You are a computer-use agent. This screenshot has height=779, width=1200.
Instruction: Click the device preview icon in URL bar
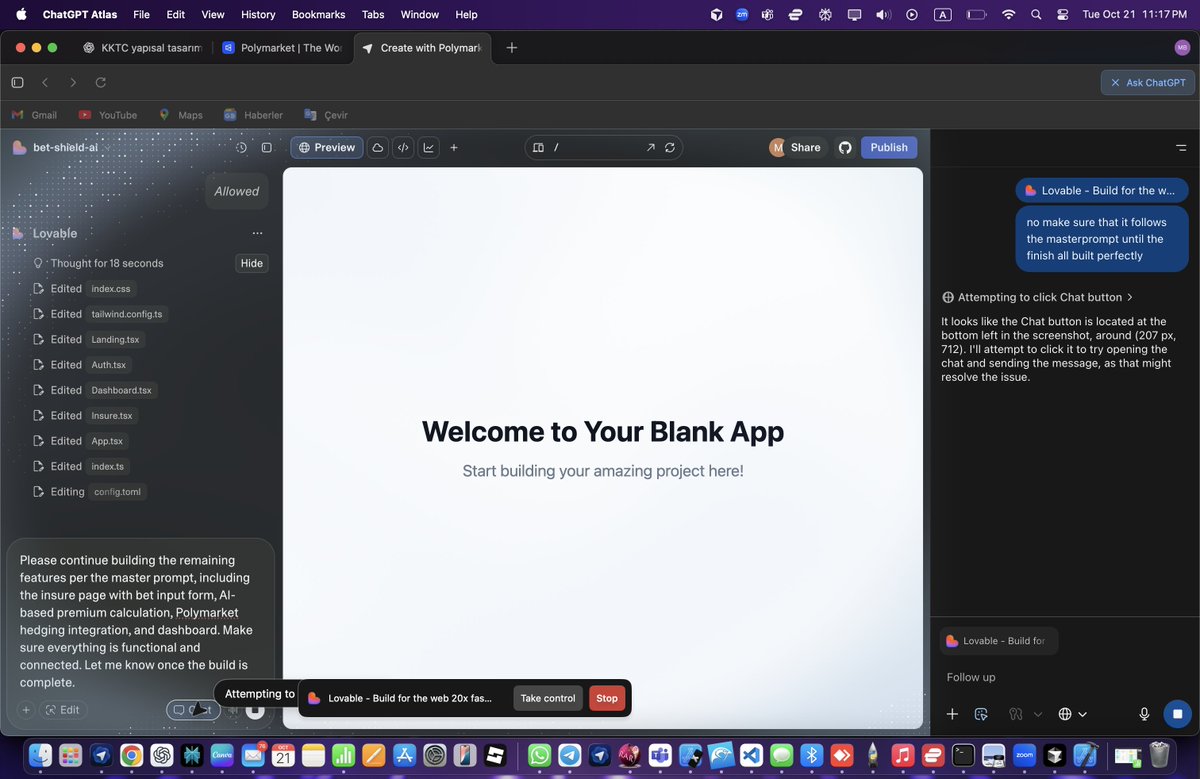[538, 147]
